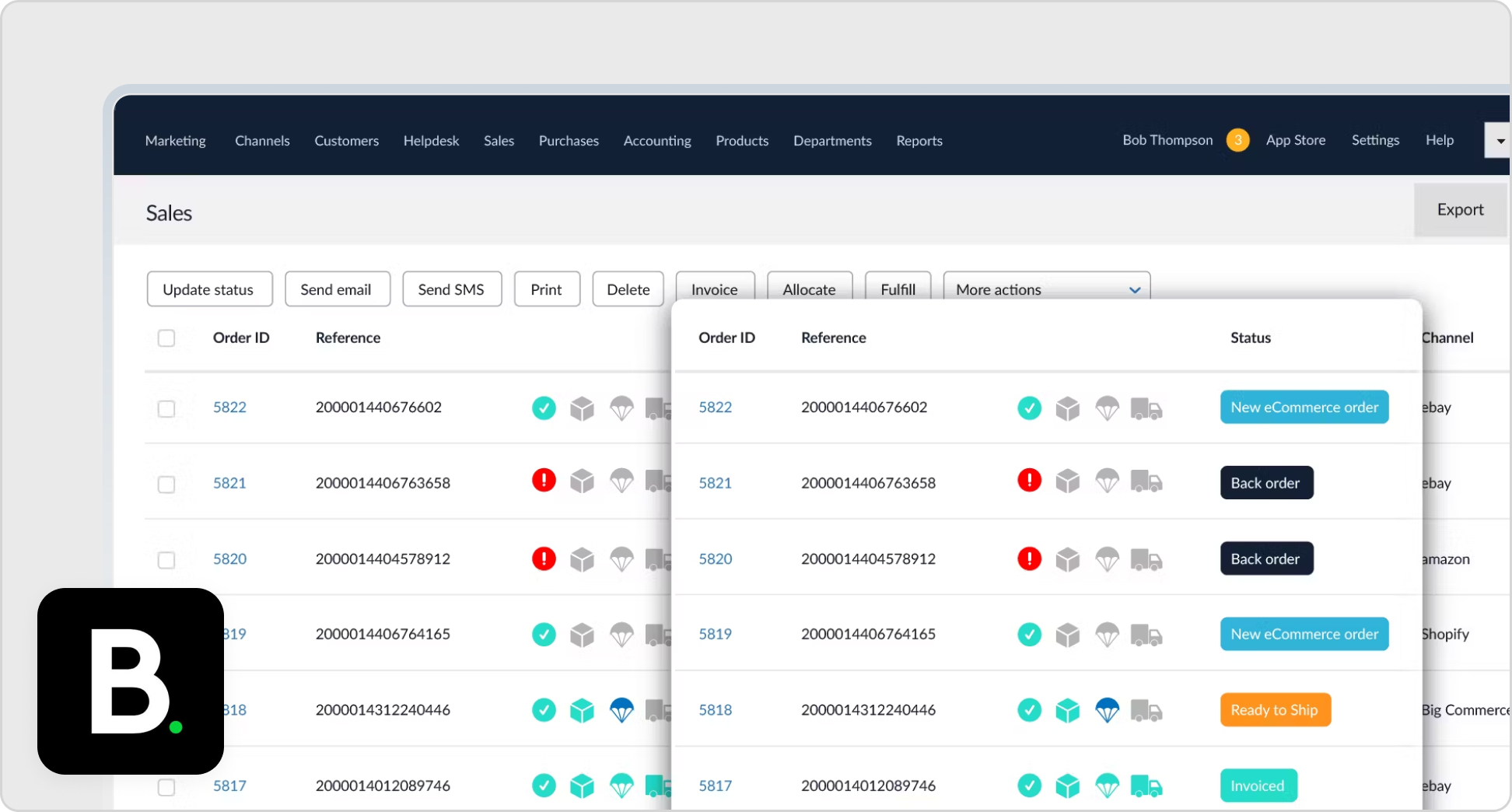Image resolution: width=1512 pixels, height=812 pixels.
Task: Open the Accounting menu
Action: pos(656,141)
